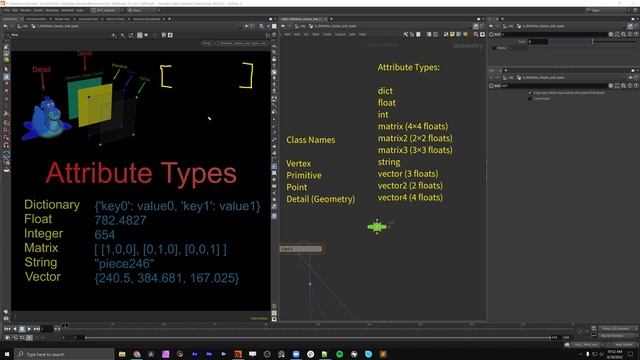Open Spotify from the taskbar
This screenshot has width=640, height=360.
tap(340, 354)
